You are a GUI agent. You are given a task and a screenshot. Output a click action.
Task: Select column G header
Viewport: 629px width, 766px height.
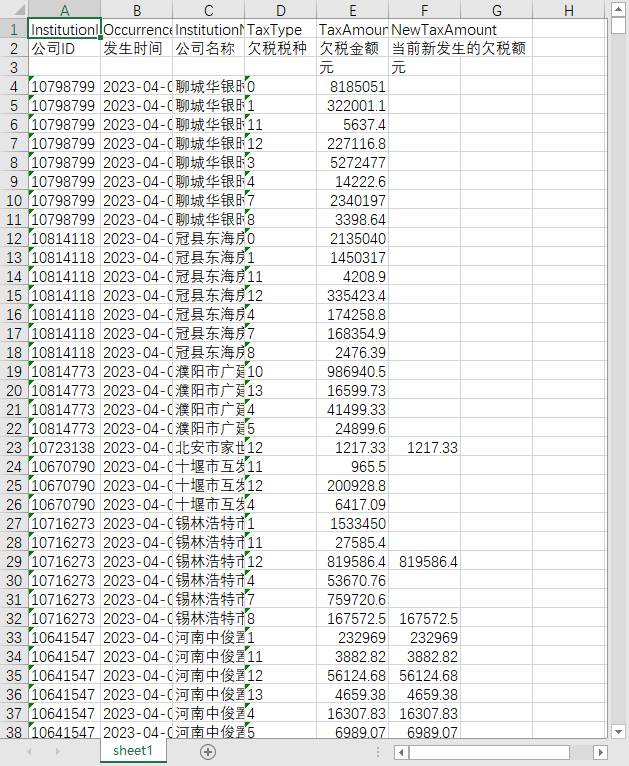tap(497, 10)
